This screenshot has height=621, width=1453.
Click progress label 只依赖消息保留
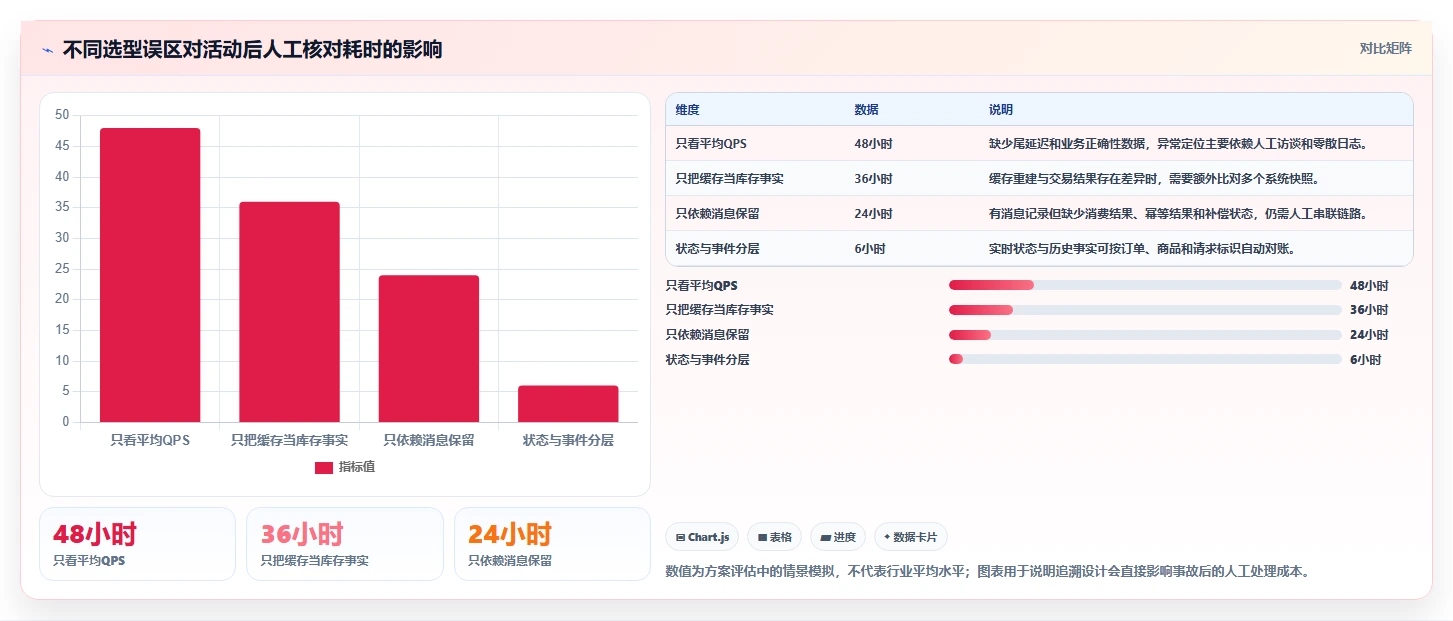tap(708, 335)
